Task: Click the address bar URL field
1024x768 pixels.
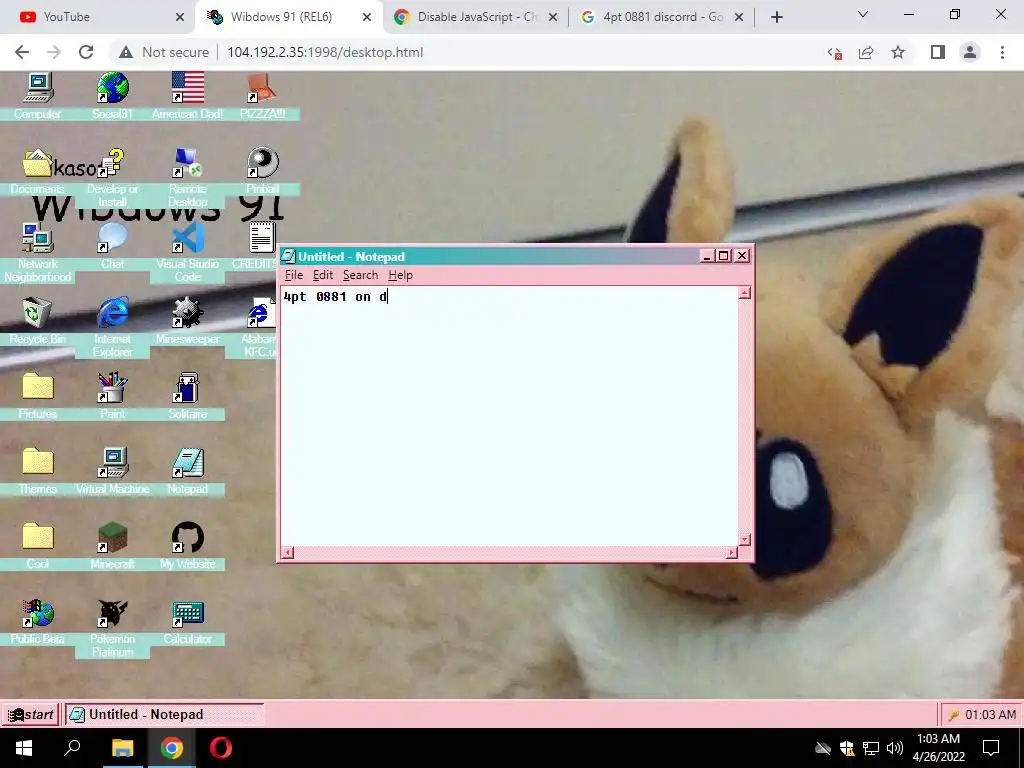Action: [x=509, y=52]
